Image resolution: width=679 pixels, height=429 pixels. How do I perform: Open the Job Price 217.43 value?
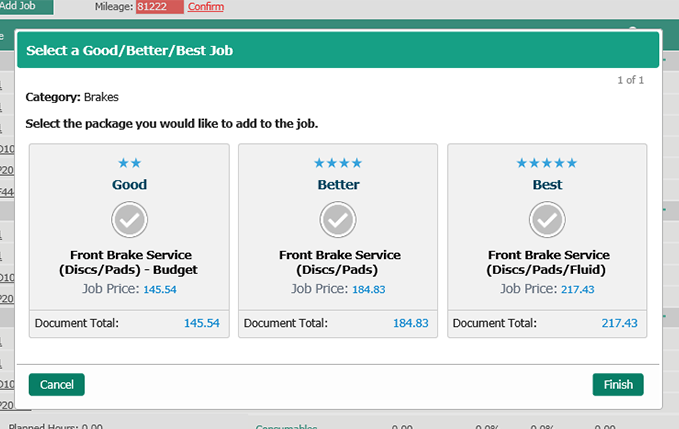tap(576, 289)
